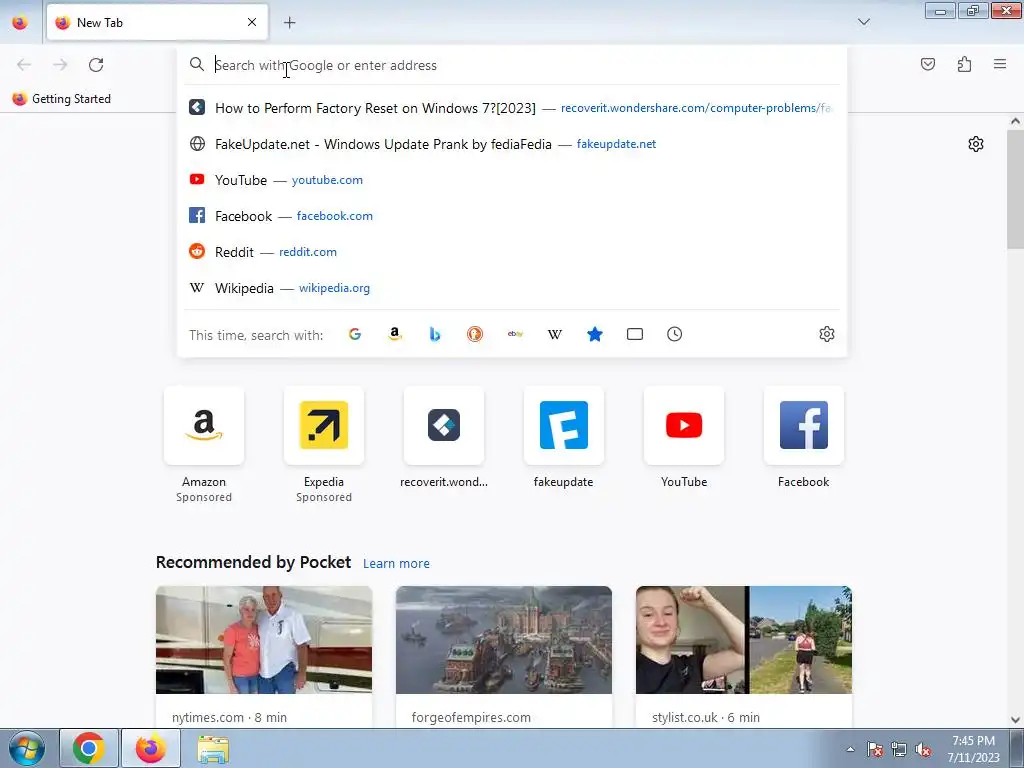The width and height of the screenshot is (1024, 768).
Task: Open the forgeofempires.com Pocket story
Action: 504,657
